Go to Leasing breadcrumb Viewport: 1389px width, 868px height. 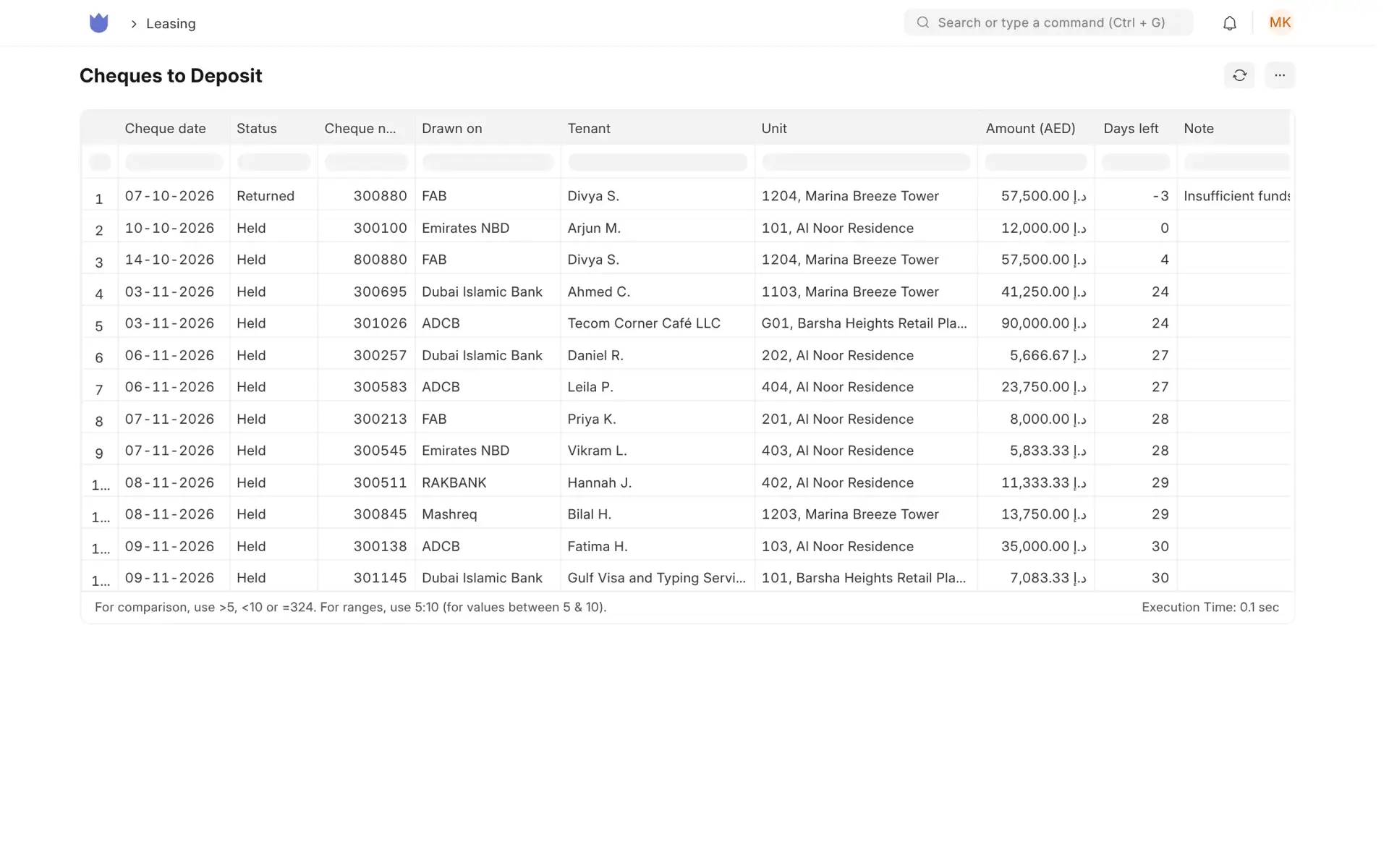[x=171, y=24]
